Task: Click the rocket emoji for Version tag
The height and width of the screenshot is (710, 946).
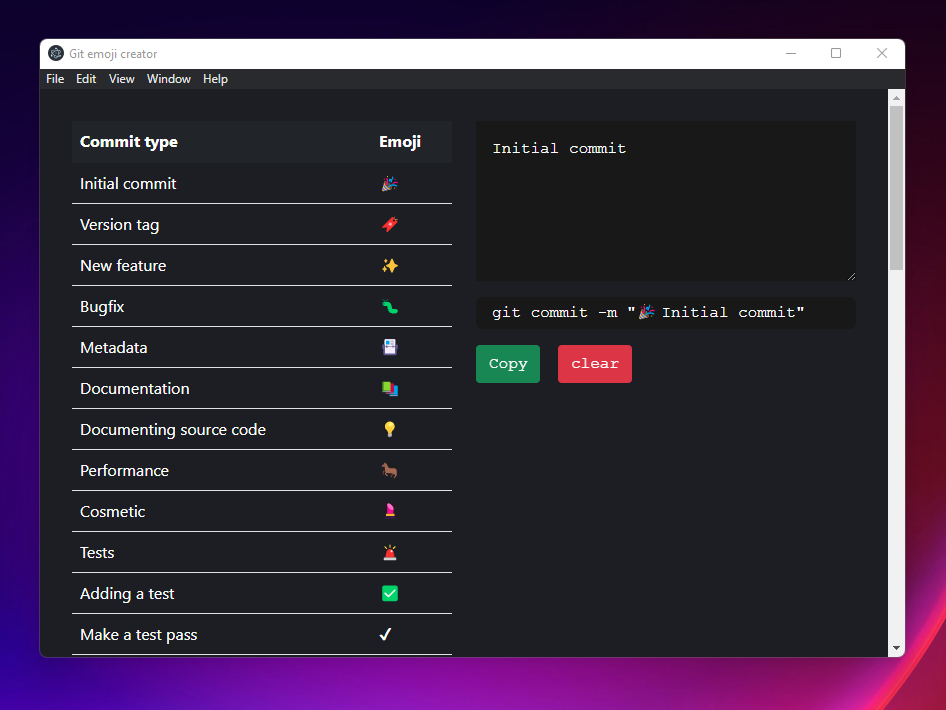Action: (389, 224)
